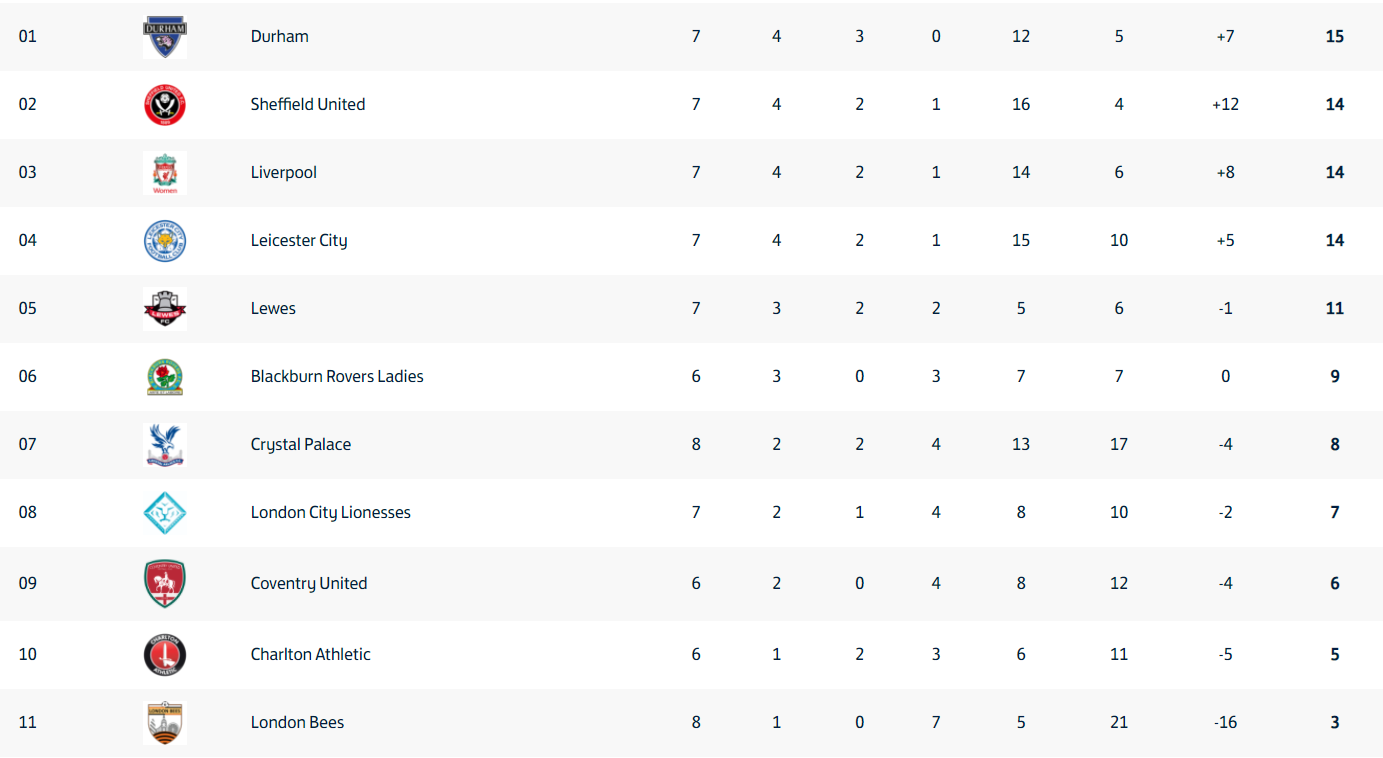Select the Coventry United green shield crest

point(165,584)
